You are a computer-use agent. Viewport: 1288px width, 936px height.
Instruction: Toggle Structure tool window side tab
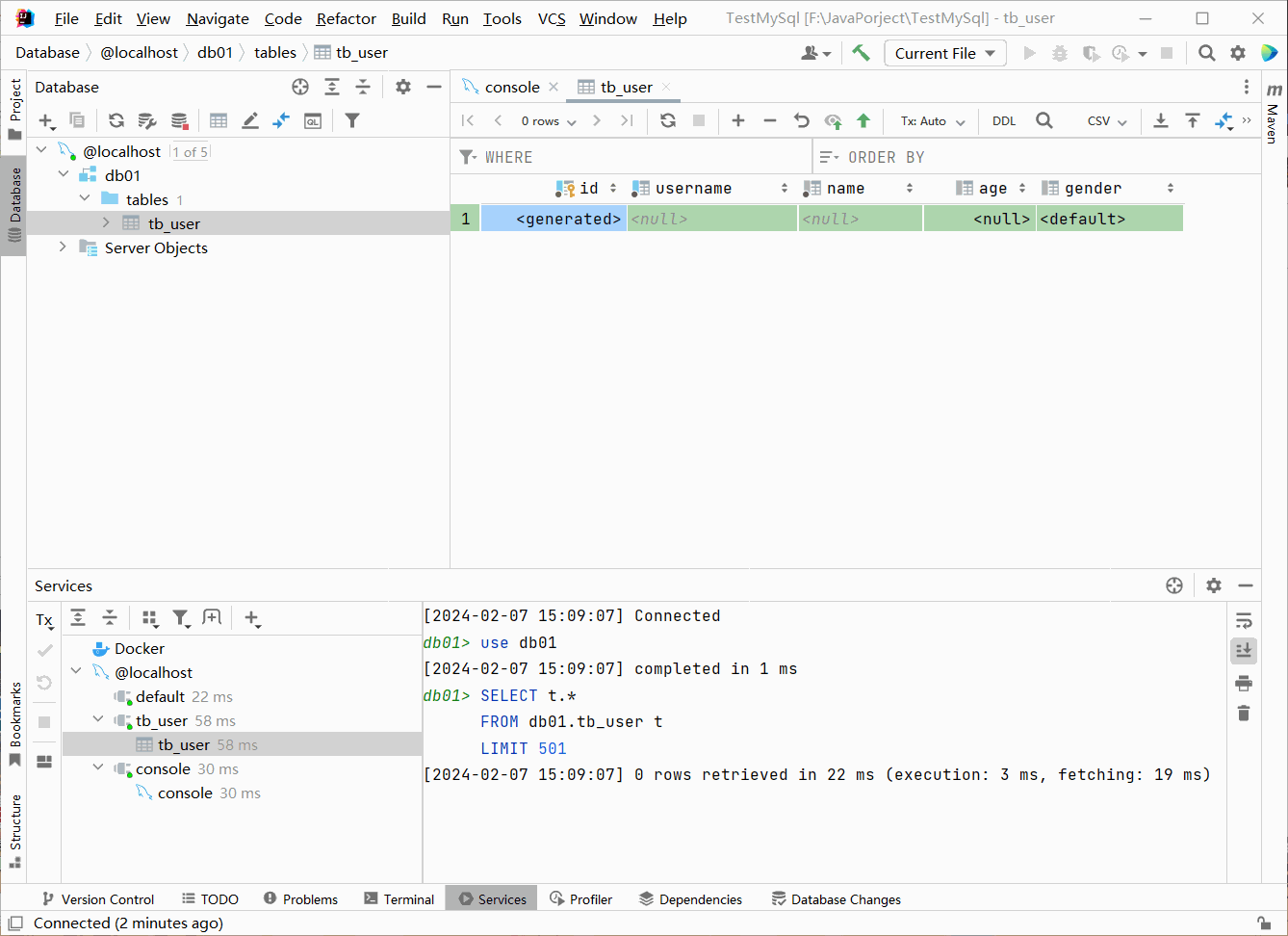(14, 831)
